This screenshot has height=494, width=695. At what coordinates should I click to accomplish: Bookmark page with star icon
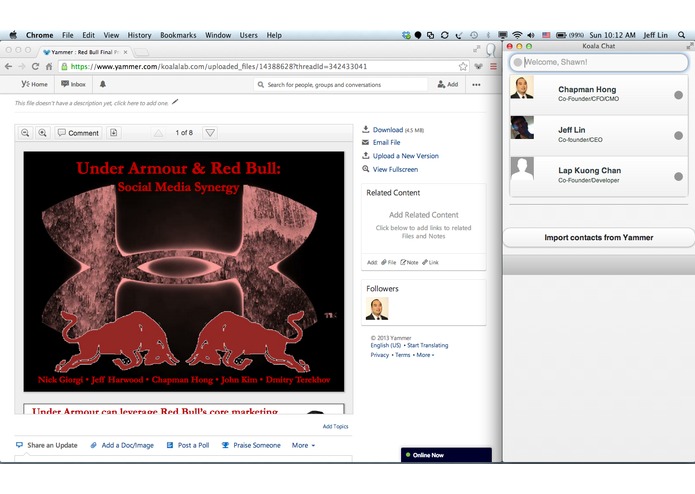click(463, 66)
